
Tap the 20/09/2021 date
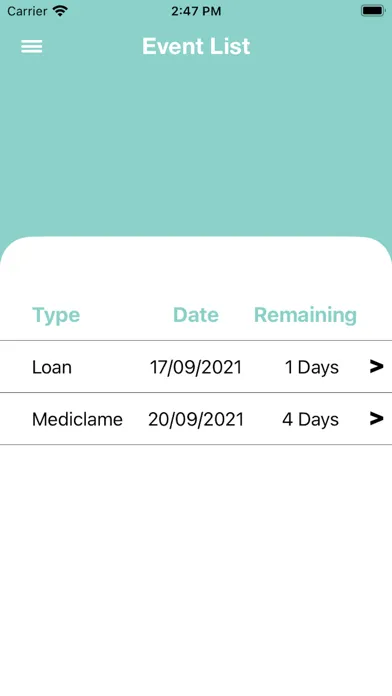click(196, 419)
